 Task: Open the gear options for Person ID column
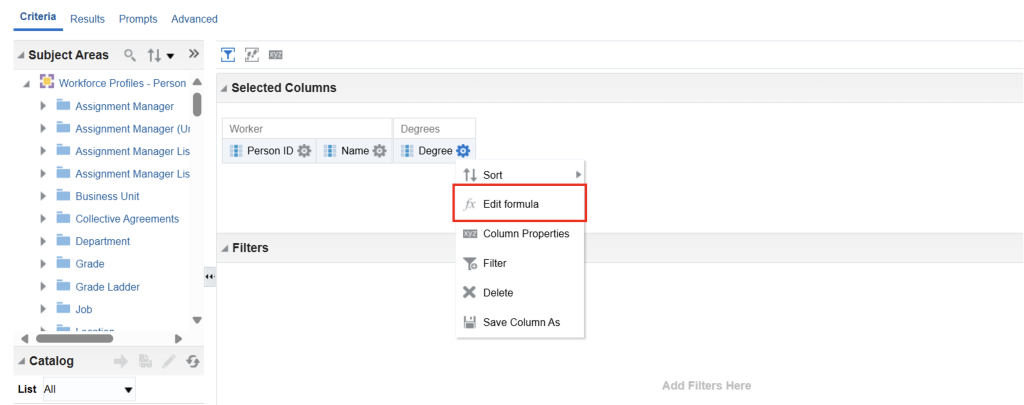304,151
